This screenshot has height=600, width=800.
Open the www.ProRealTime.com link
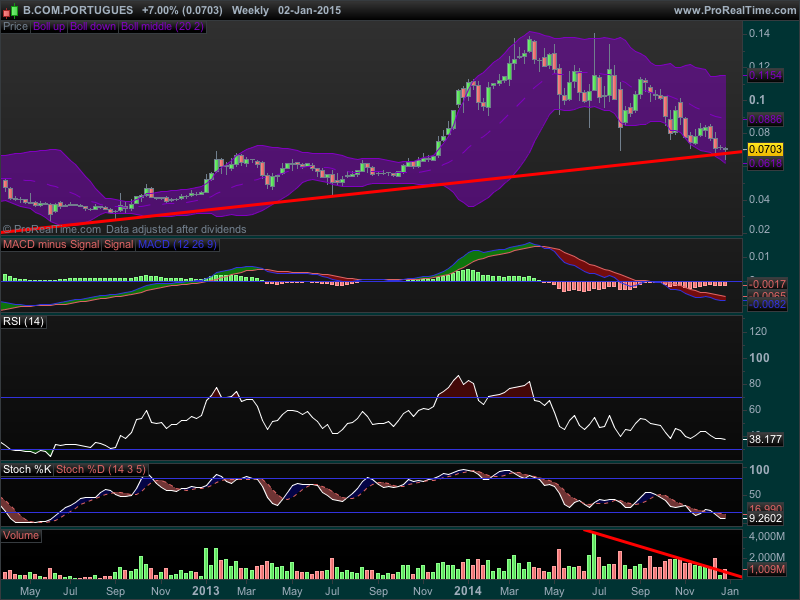coord(733,9)
